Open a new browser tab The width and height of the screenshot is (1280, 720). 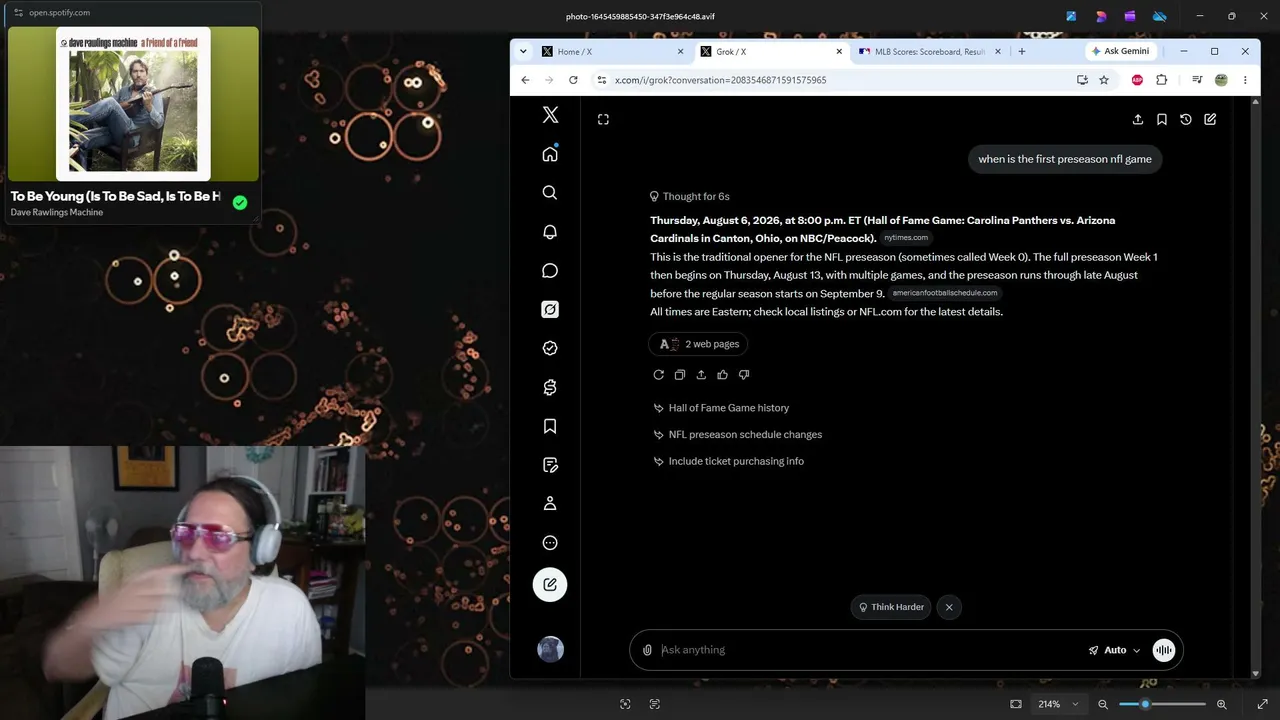1022,52
